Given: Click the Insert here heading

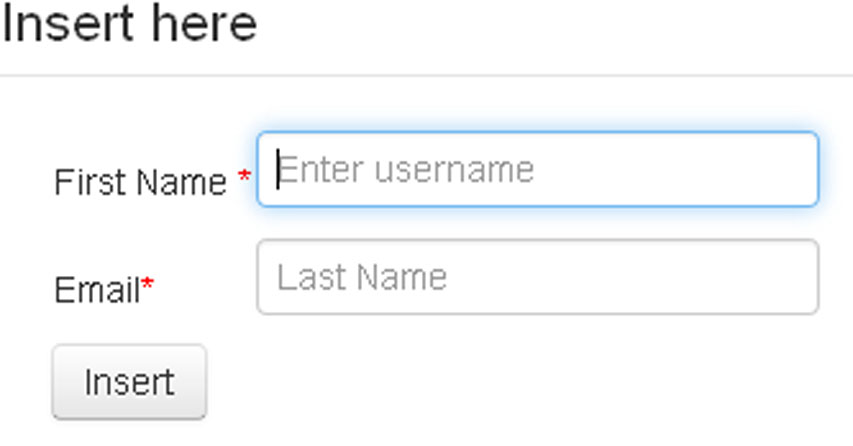Looking at the screenshot, I should [x=129, y=24].
